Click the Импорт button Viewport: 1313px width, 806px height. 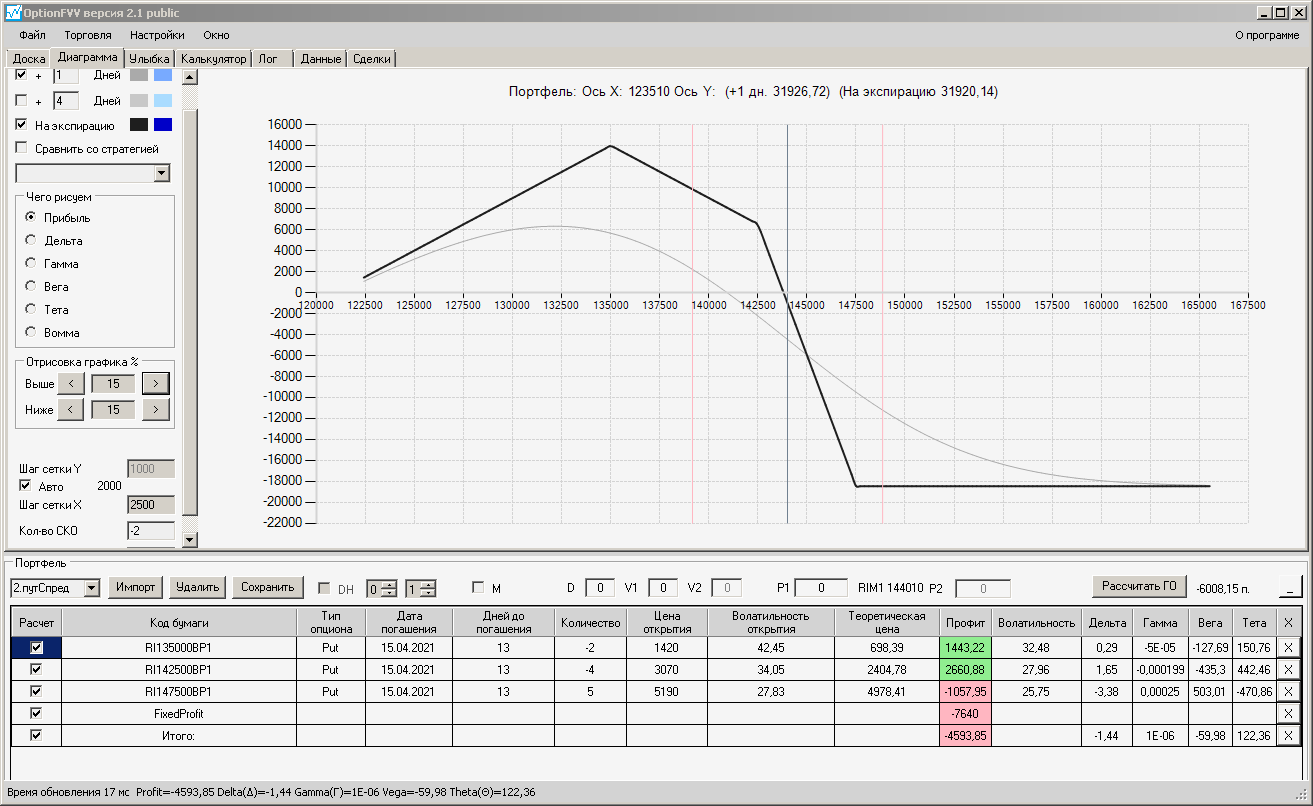[136, 587]
